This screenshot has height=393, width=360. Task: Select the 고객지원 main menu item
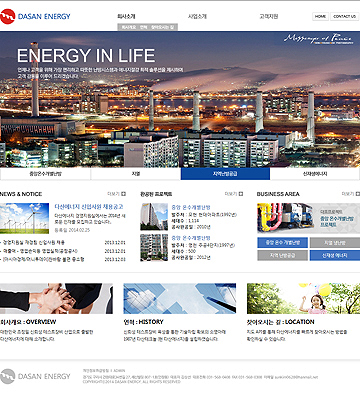pos(269,16)
